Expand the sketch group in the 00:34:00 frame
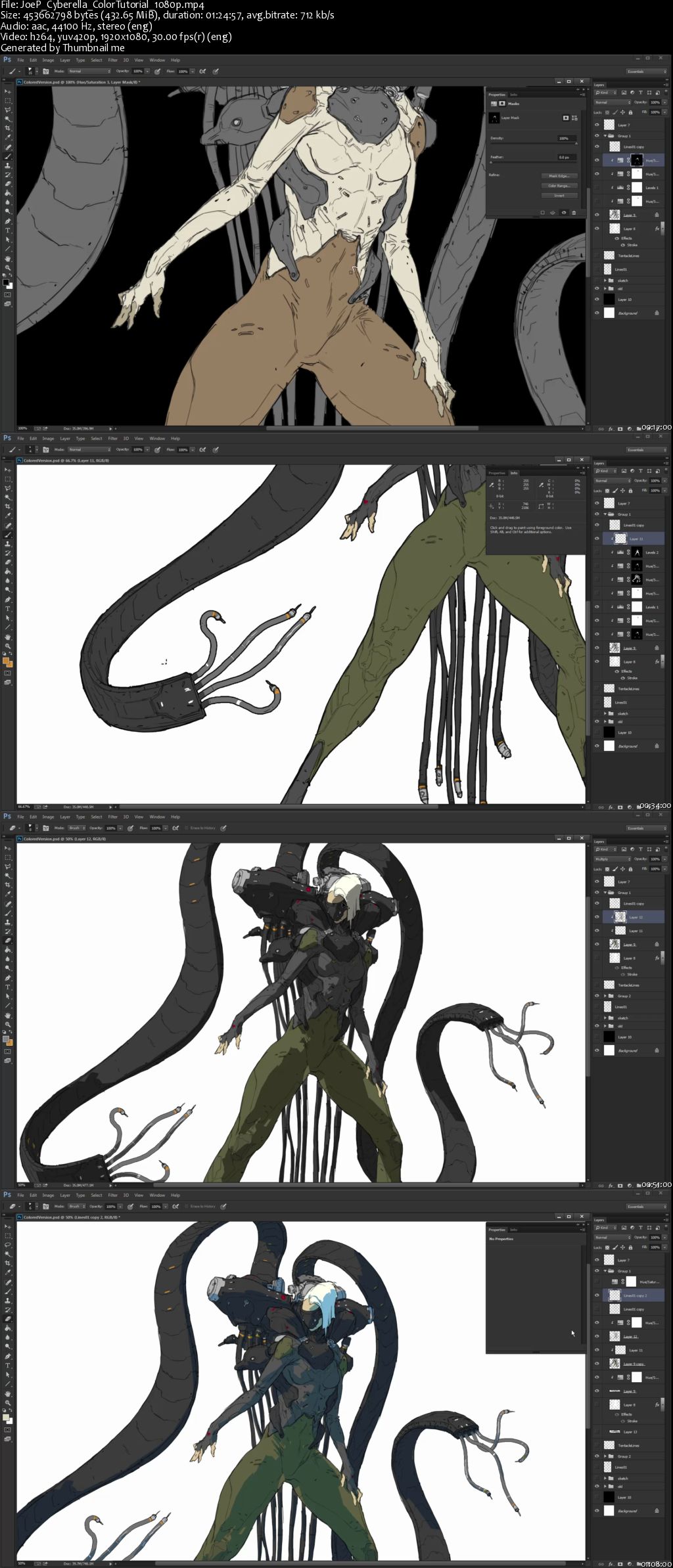 [x=605, y=713]
